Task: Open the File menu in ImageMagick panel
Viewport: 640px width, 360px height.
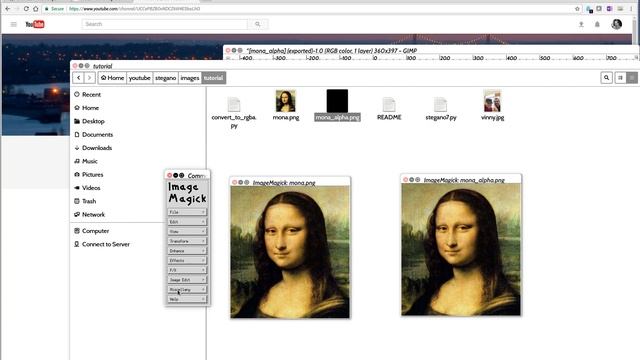Action: 187,212
